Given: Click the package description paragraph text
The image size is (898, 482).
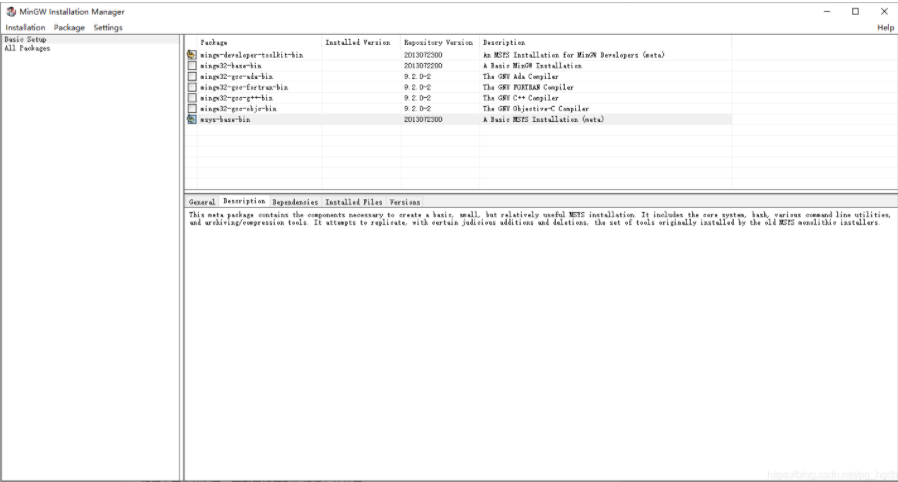Looking at the screenshot, I should click(x=540, y=219).
